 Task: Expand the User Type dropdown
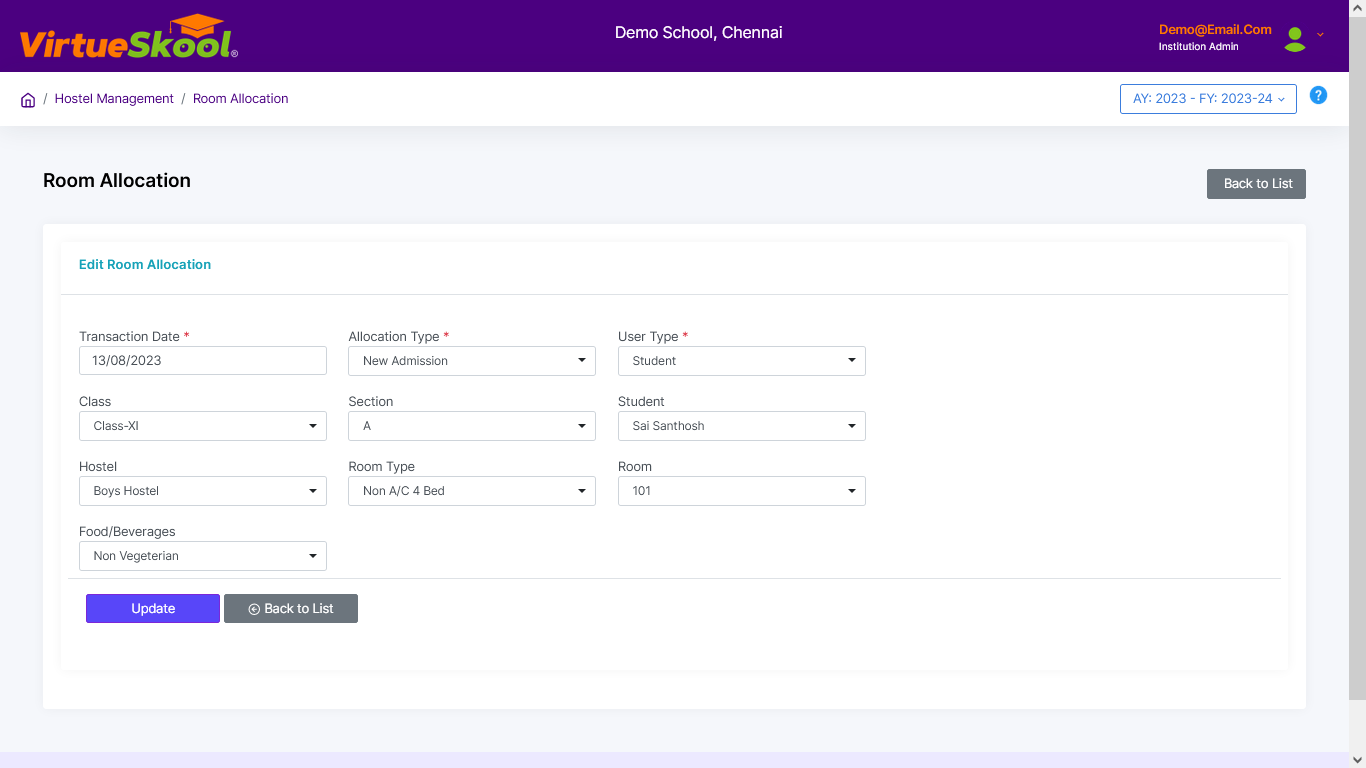pyautogui.click(x=741, y=361)
